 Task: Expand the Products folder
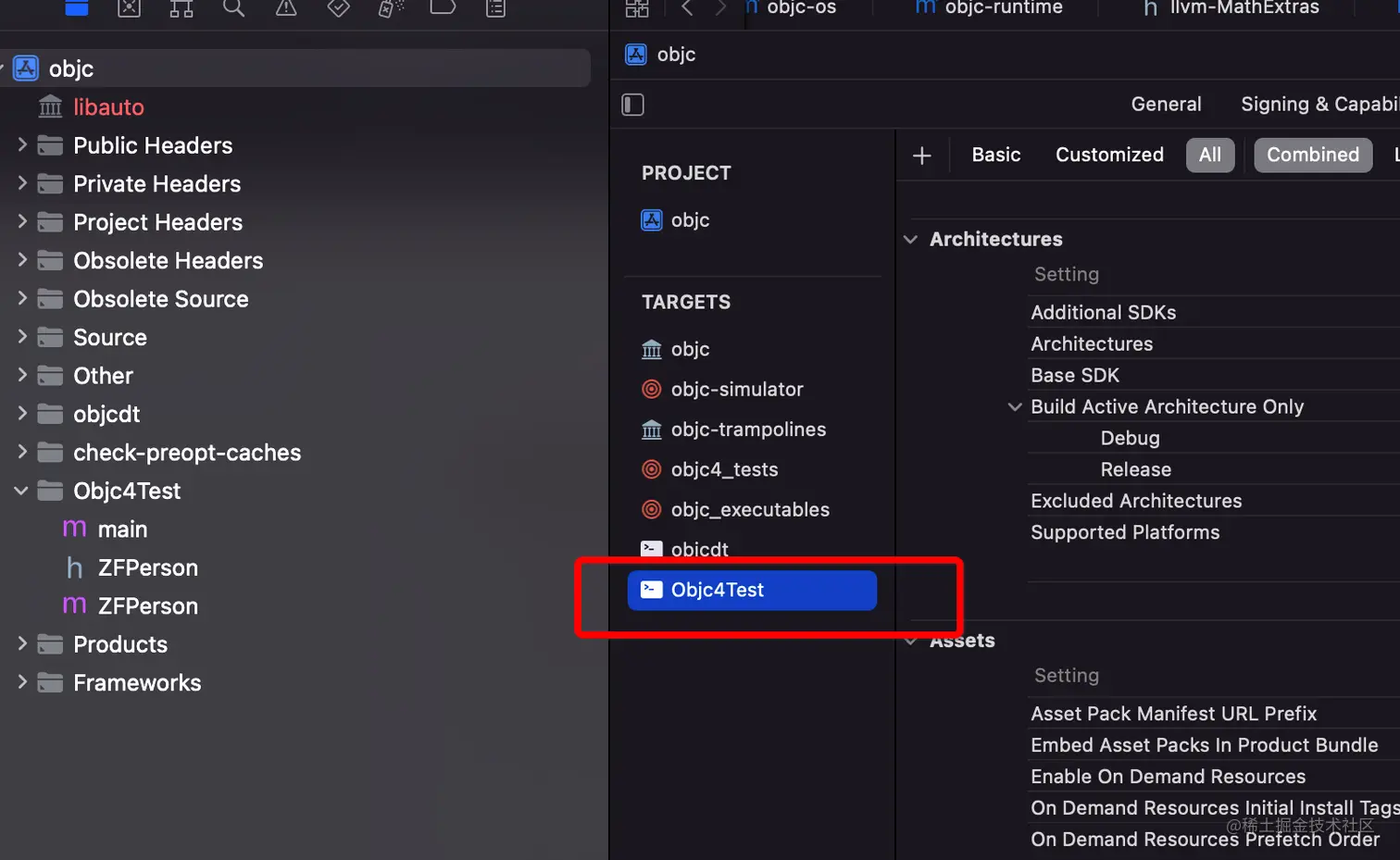22,644
